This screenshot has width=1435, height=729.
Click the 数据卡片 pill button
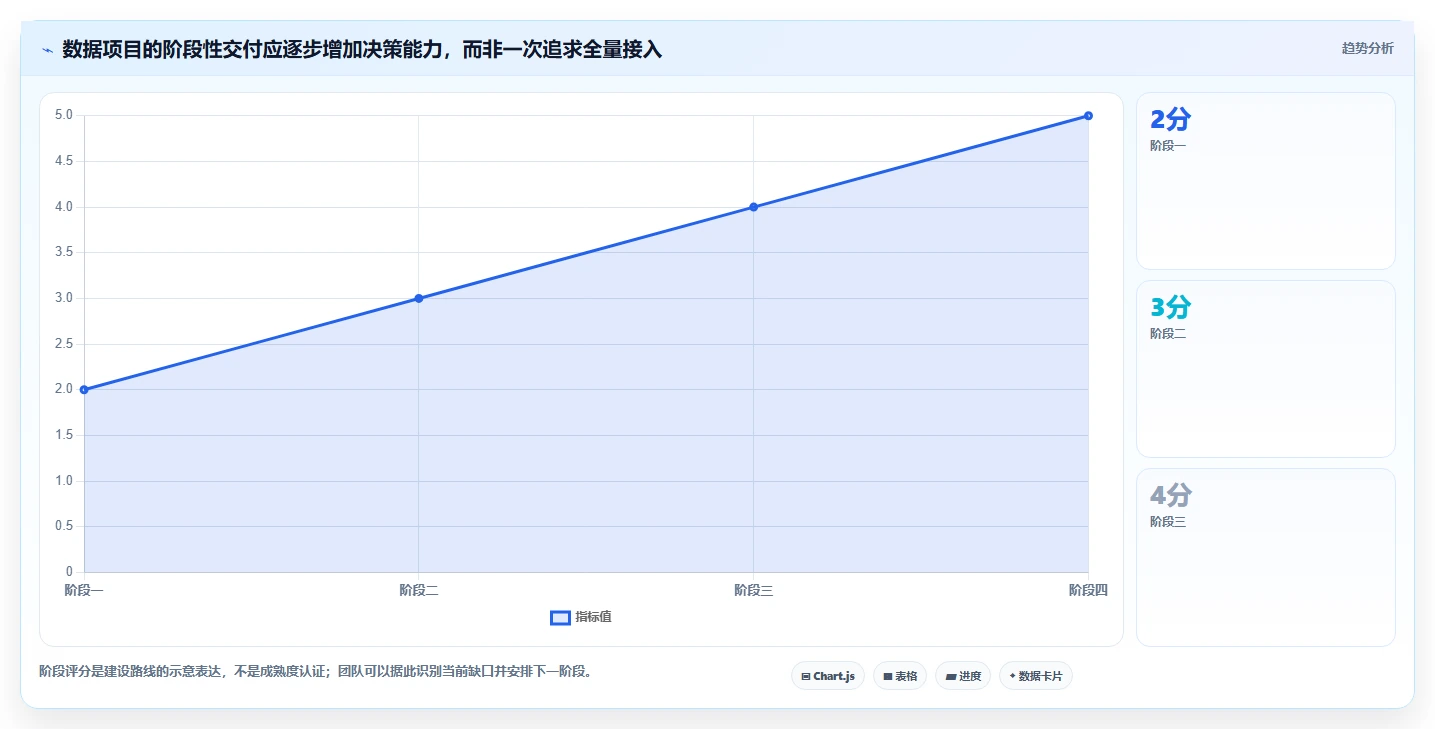pyautogui.click(x=1036, y=676)
